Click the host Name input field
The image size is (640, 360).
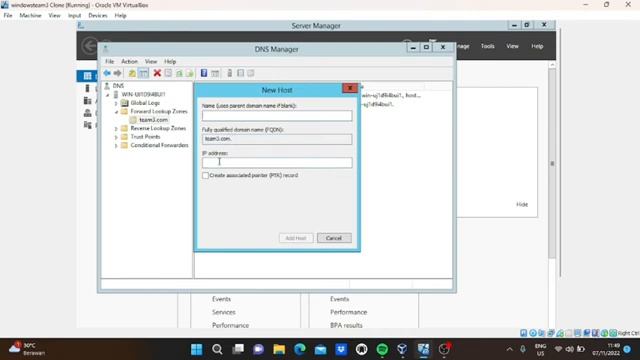coord(277,116)
